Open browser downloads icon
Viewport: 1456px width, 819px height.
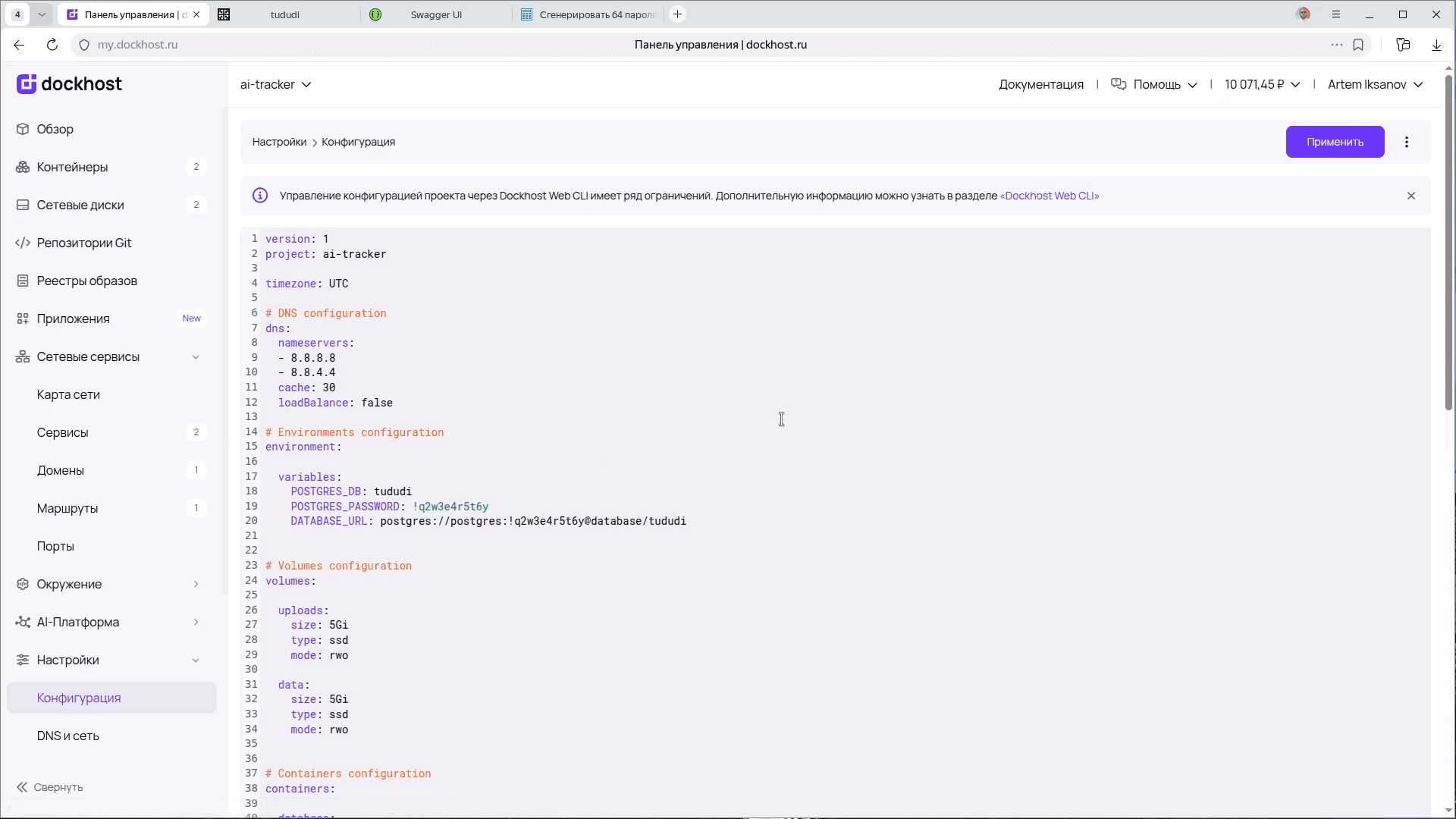point(1436,45)
